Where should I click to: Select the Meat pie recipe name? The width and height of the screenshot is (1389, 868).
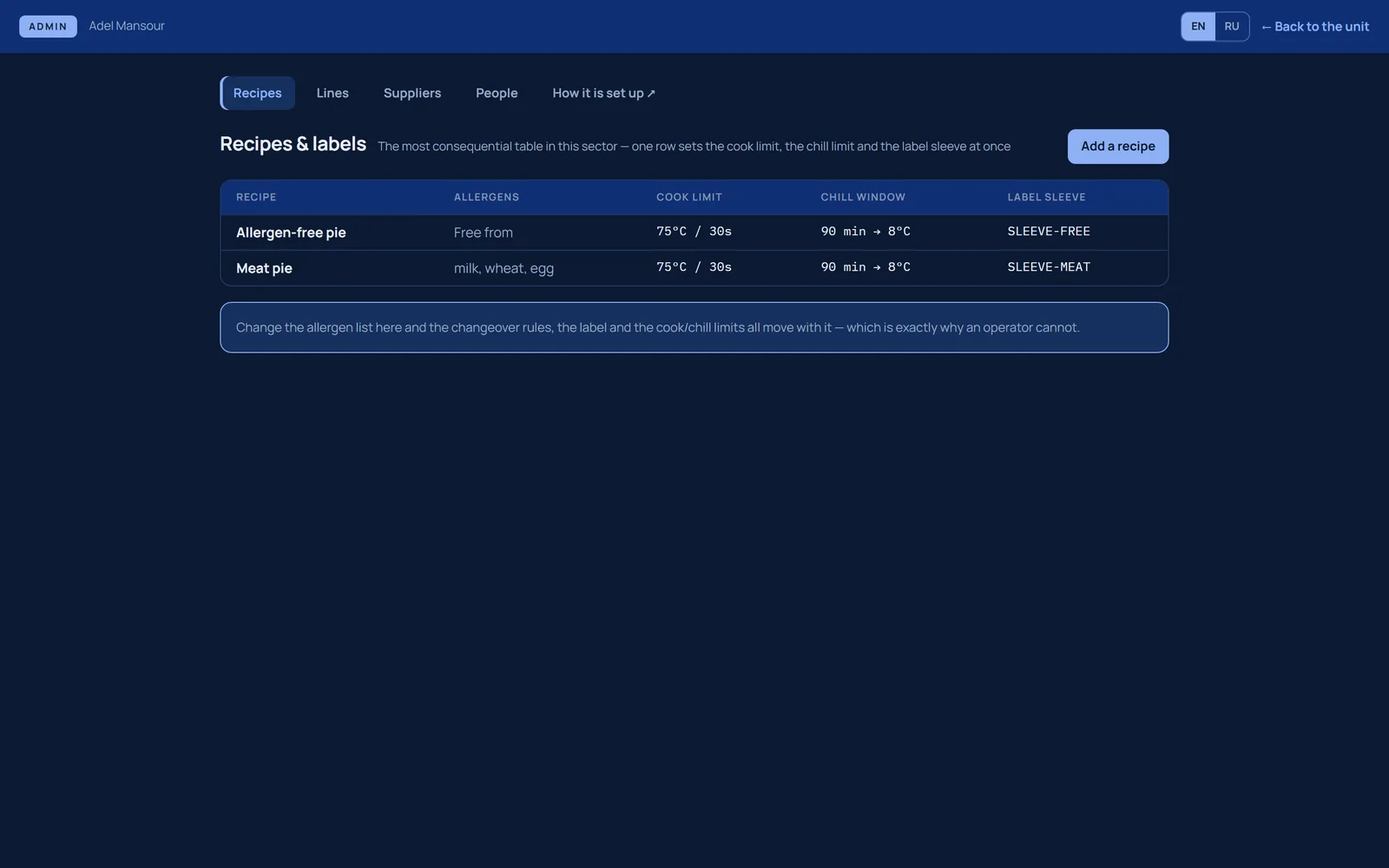tap(264, 268)
